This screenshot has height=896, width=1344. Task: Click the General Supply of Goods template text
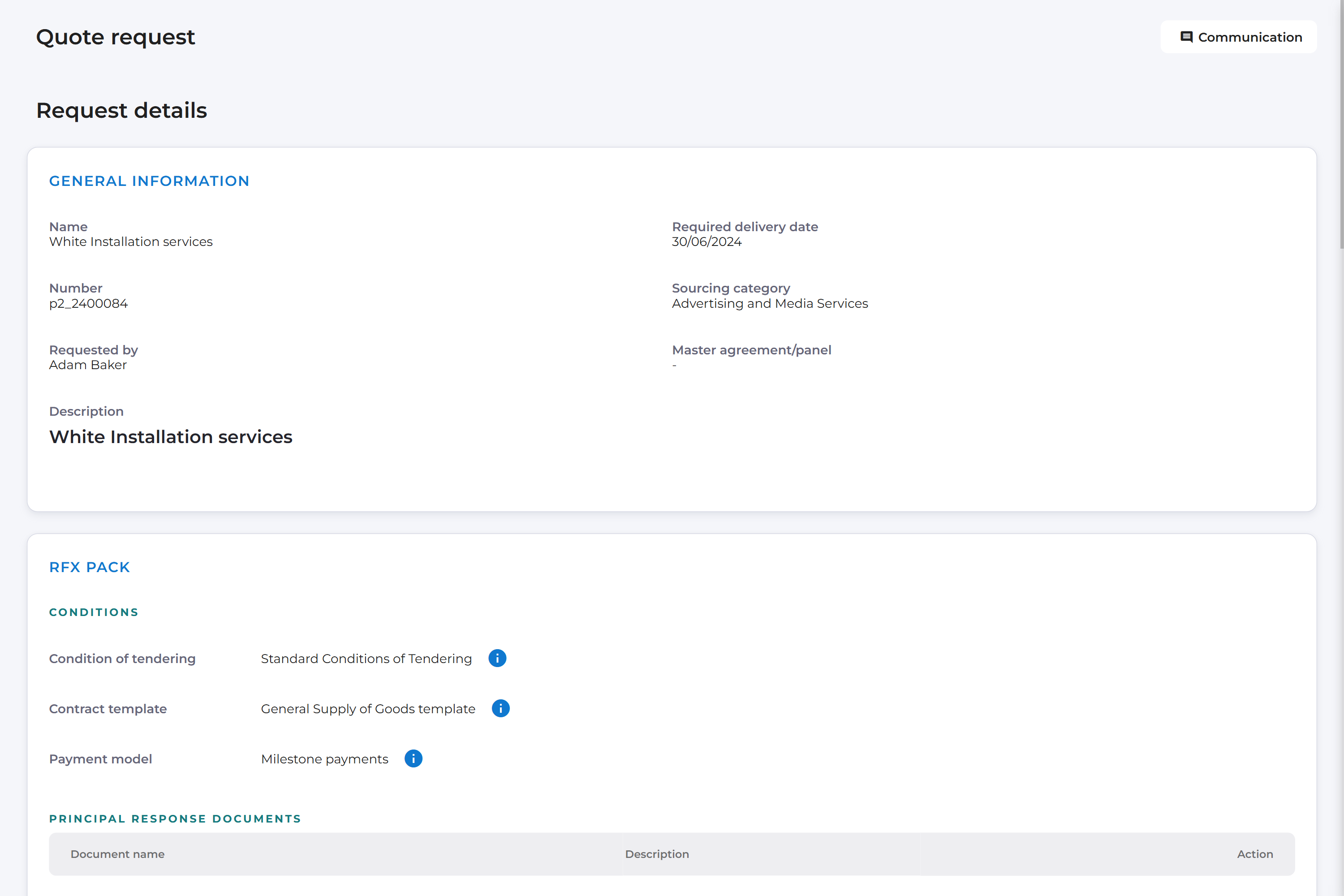pyautogui.click(x=368, y=709)
